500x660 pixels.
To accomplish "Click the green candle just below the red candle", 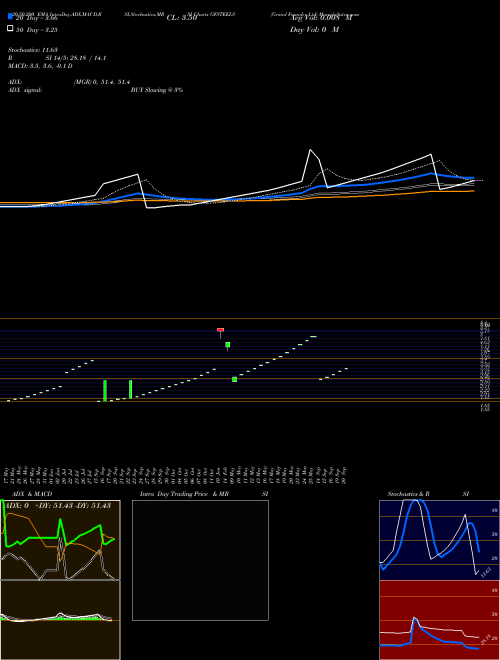I will [228, 345].
